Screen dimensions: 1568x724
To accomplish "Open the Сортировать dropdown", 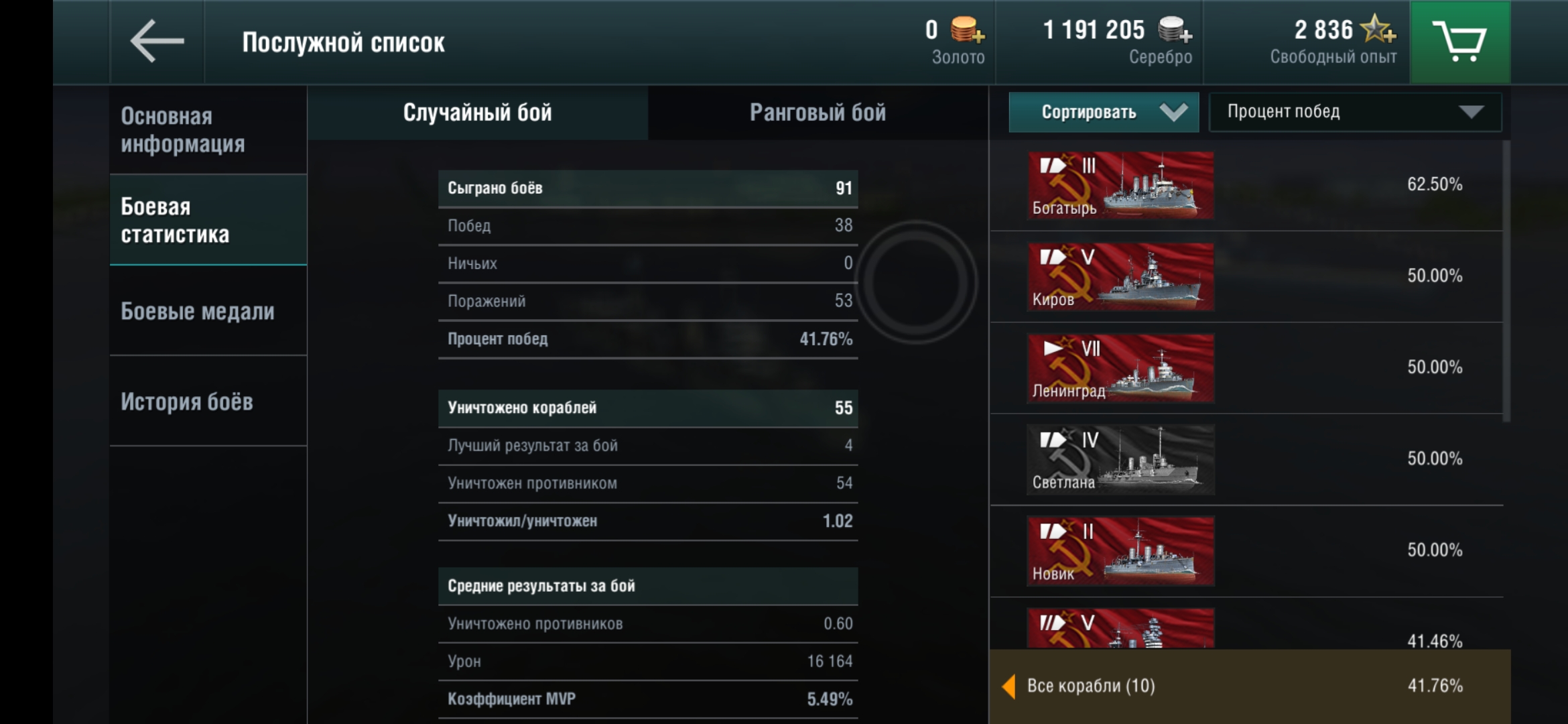I will 1103,112.
